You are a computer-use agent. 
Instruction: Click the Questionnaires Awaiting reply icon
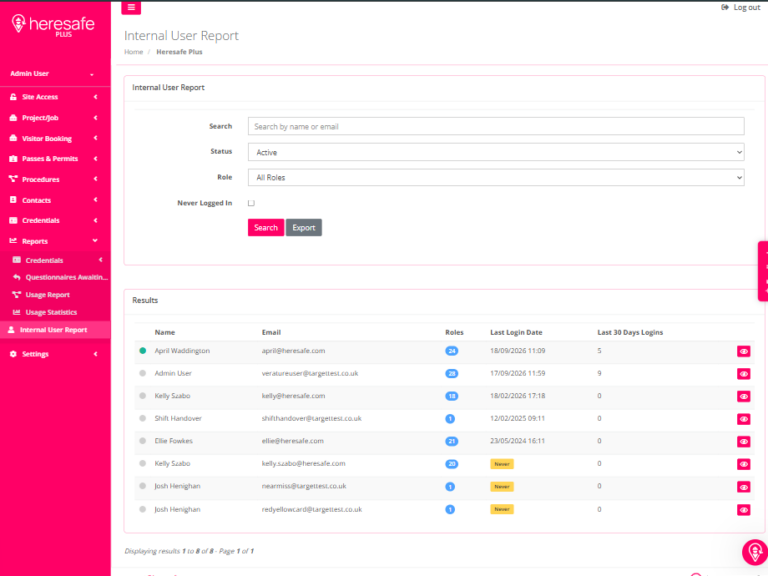[x=17, y=277]
